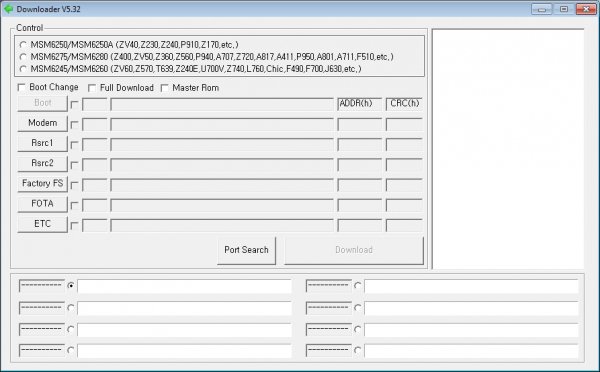Viewport: 600px width, 372px height.
Task: Click the ETC row file path field
Action: coord(222,226)
